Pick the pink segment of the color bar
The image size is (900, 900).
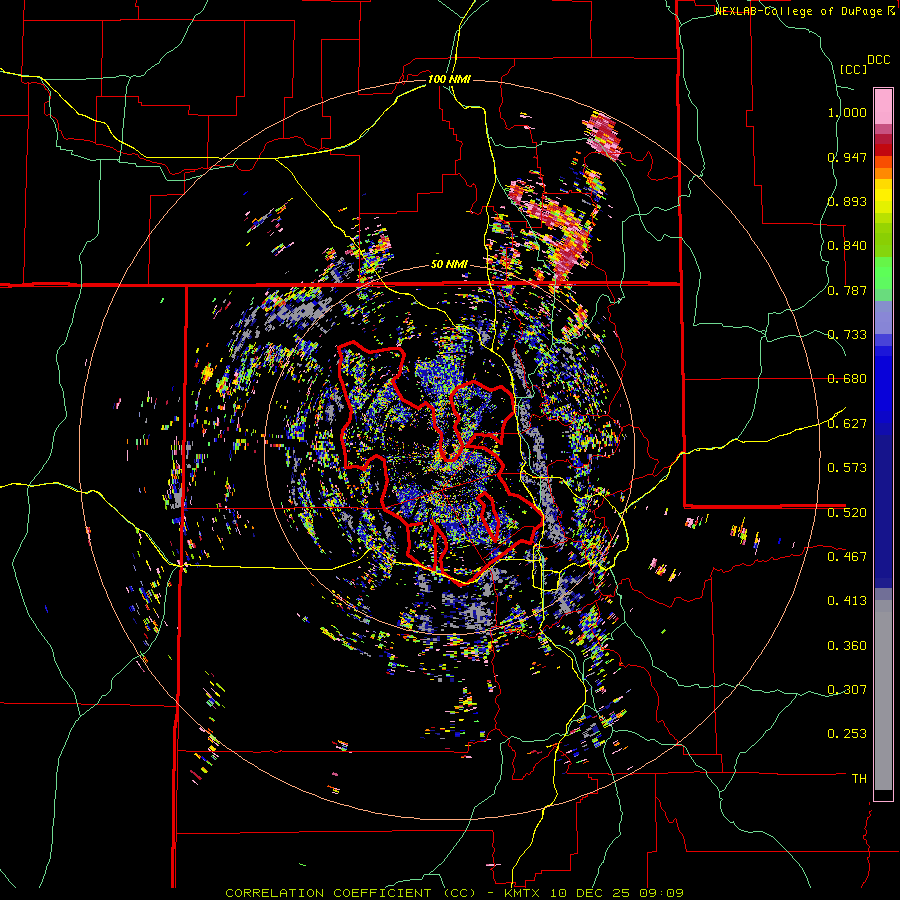click(883, 107)
